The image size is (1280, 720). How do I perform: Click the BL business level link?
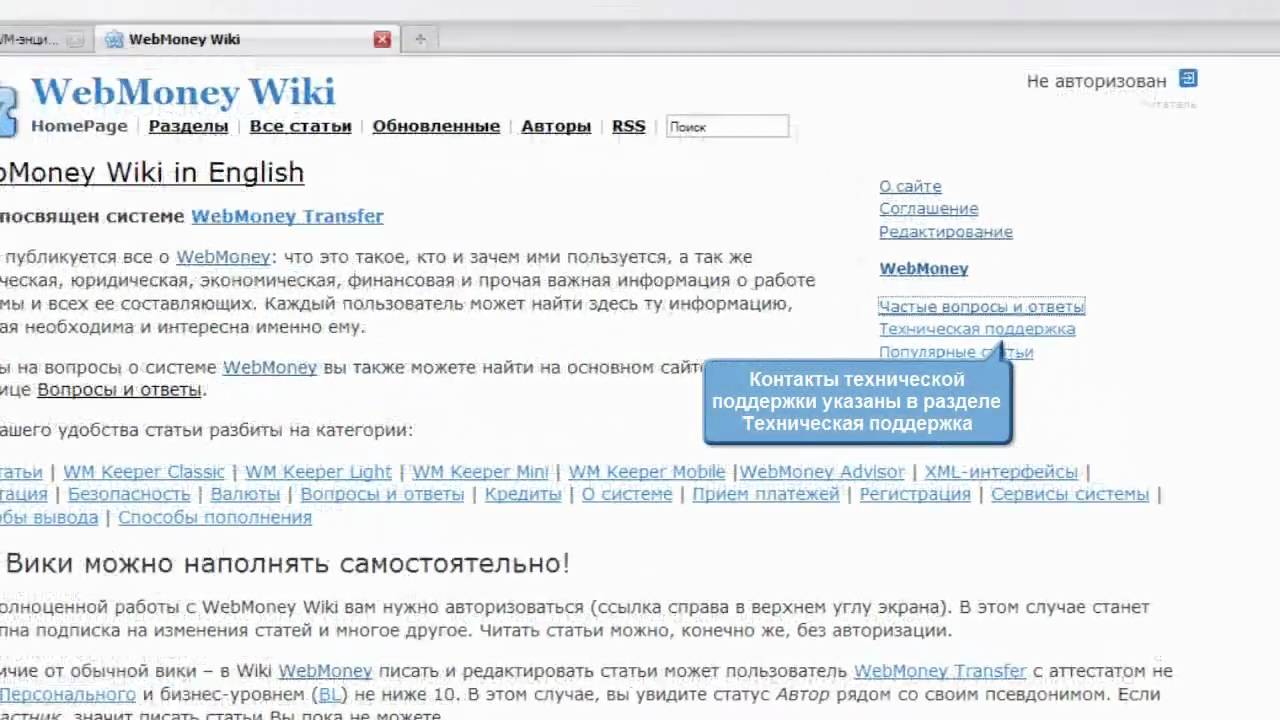point(328,694)
